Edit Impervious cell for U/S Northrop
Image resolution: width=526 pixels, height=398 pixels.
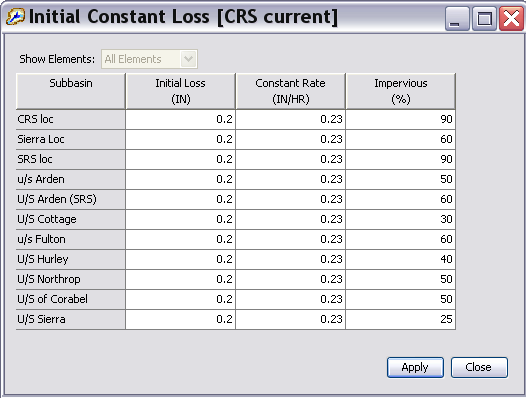coord(401,279)
